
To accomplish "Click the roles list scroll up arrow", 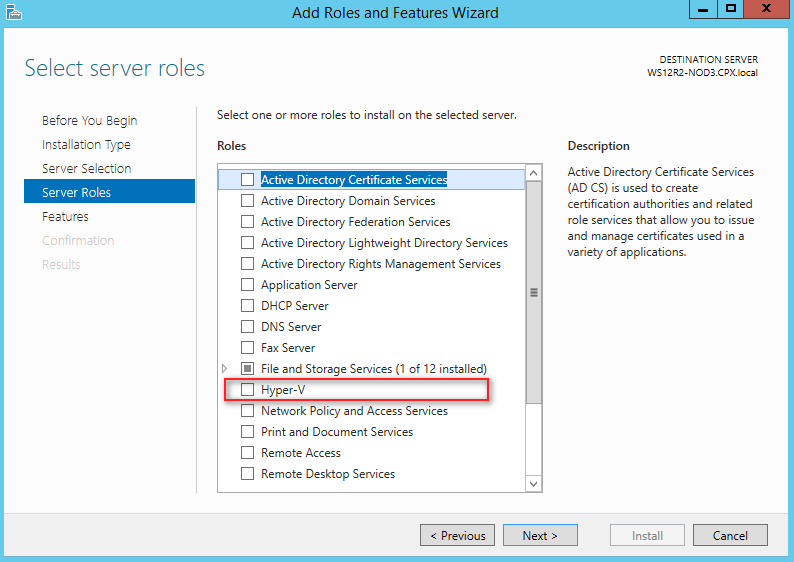I will [x=533, y=173].
